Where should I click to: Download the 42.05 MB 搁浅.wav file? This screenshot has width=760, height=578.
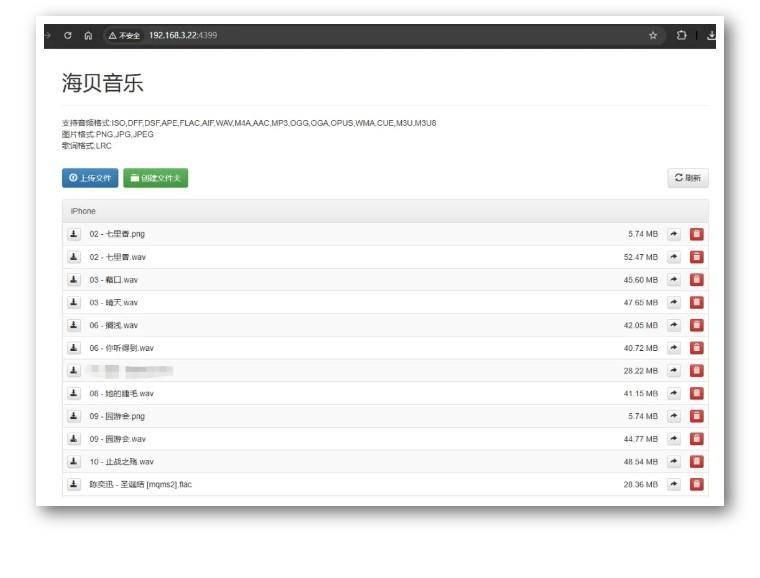74,325
